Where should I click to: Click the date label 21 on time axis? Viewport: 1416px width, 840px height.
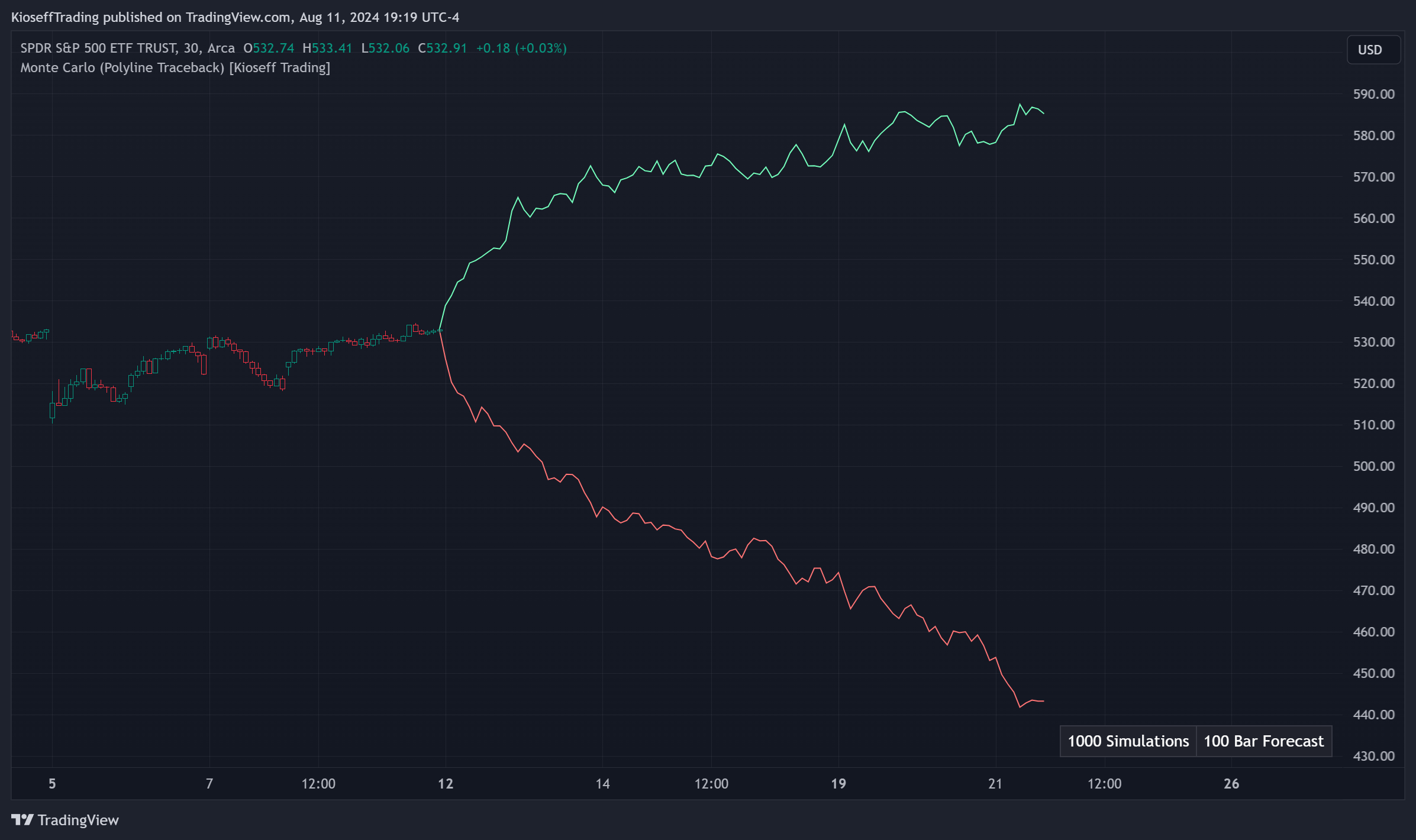(x=995, y=784)
